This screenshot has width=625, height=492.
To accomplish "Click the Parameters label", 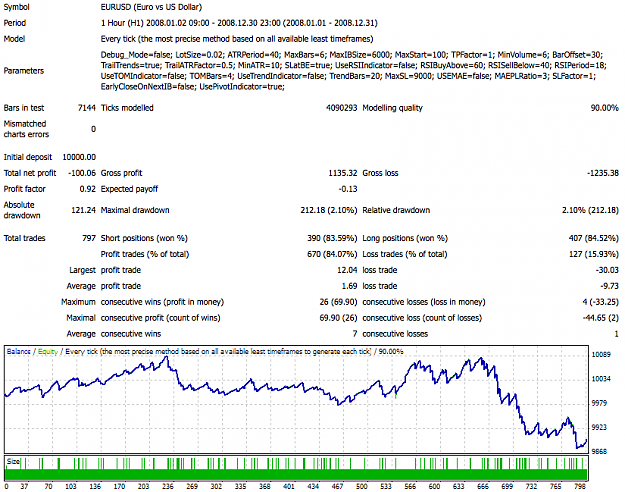I will pos(24,71).
